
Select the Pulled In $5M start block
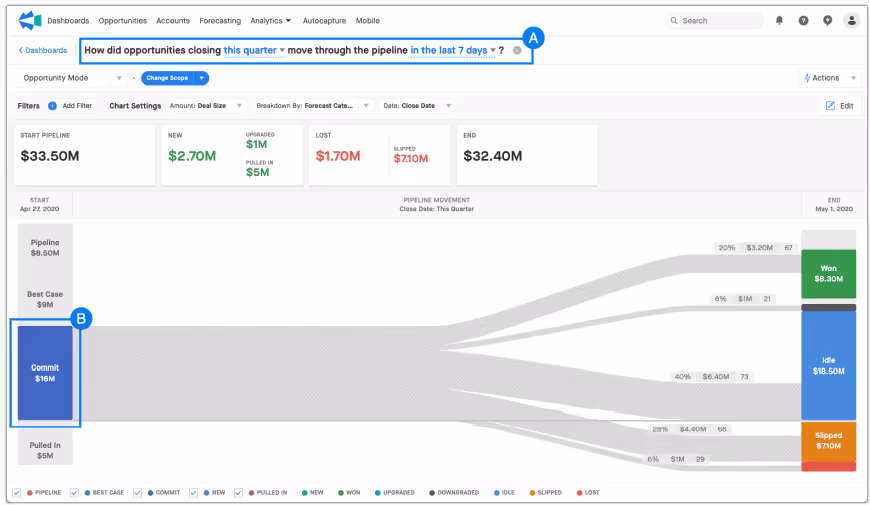[x=45, y=450]
